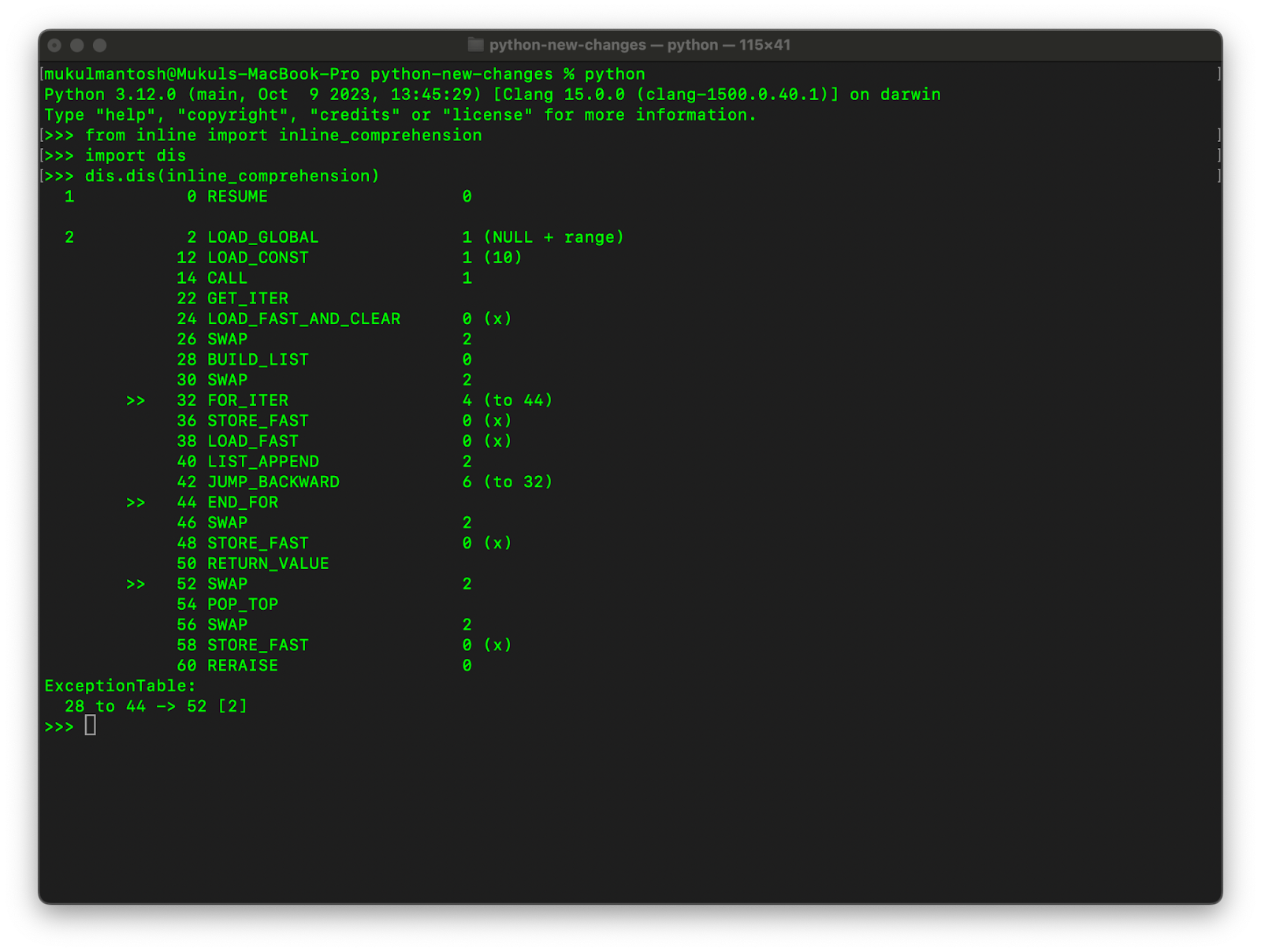The height and width of the screenshot is (952, 1261).
Task: Click the "(NULL + range)" argument text
Action: [553, 237]
